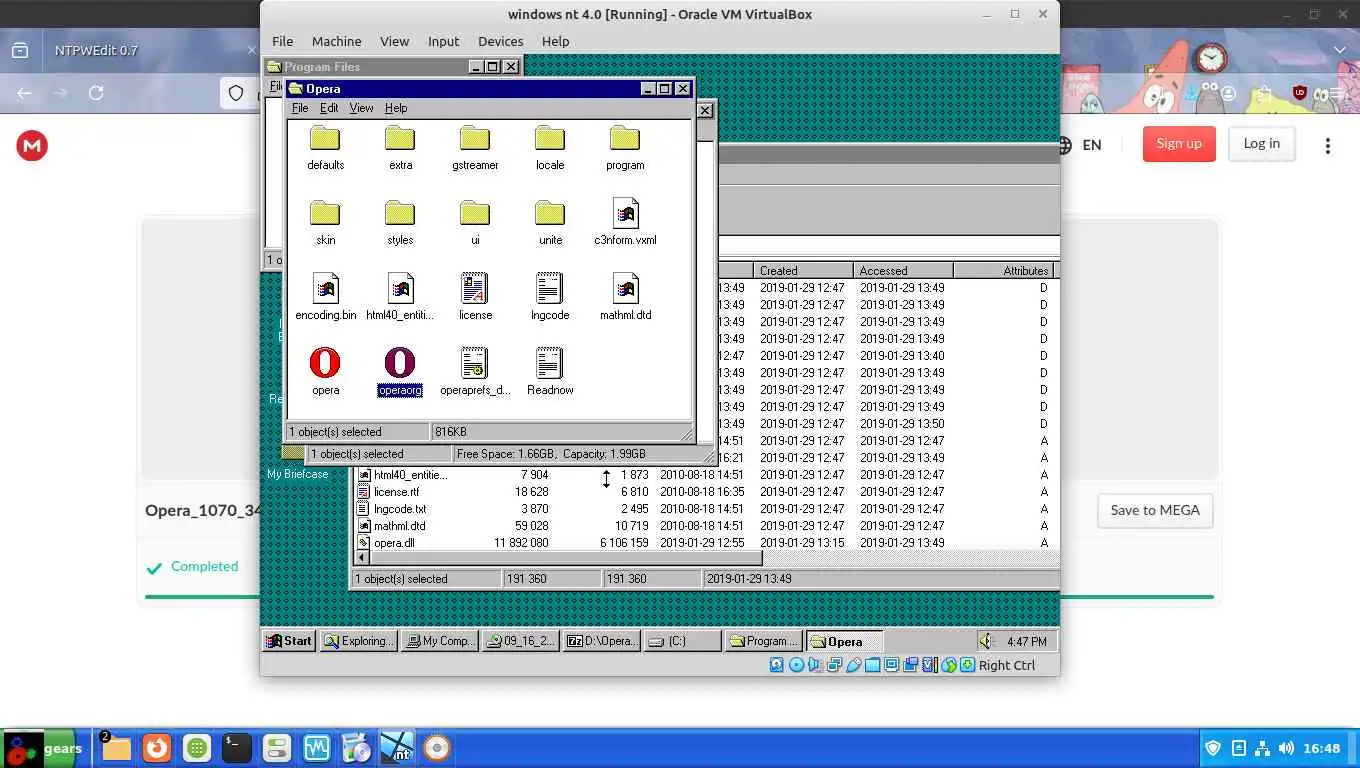This screenshot has height=768, width=1360.
Task: Select lngcode.txt row in 7-Zip list
Action: click(705, 509)
